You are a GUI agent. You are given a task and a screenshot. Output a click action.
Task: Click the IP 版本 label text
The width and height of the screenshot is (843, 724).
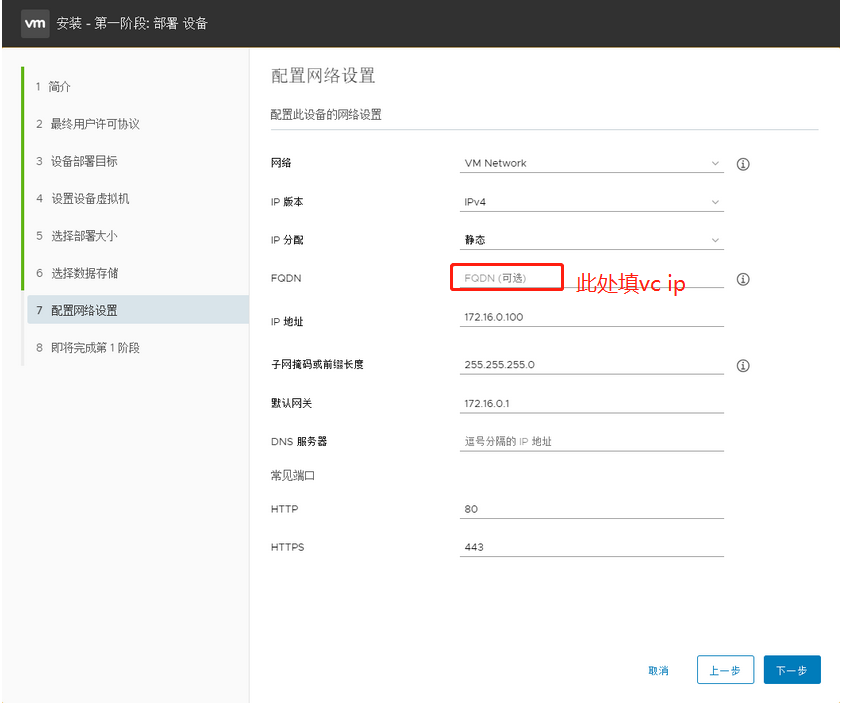pos(287,202)
